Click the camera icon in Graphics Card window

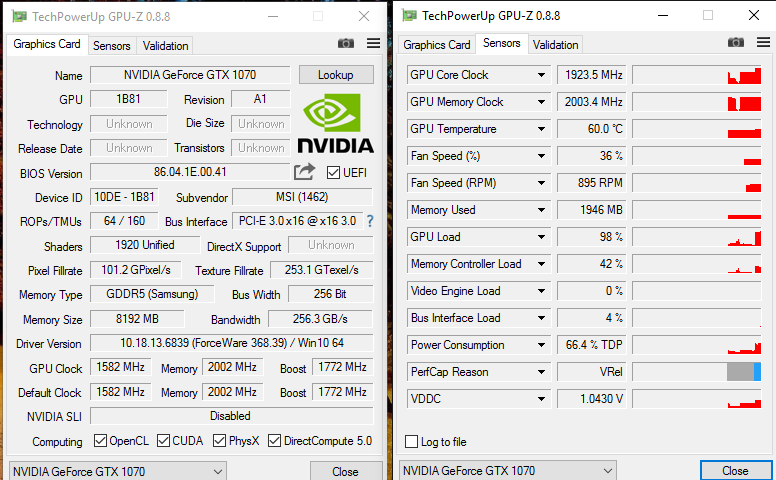click(345, 44)
